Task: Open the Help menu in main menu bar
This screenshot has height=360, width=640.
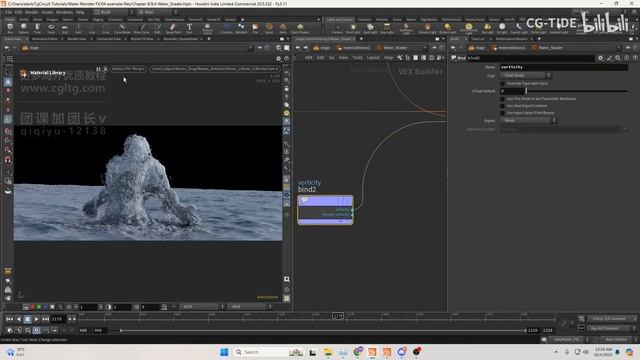Action: [80, 12]
